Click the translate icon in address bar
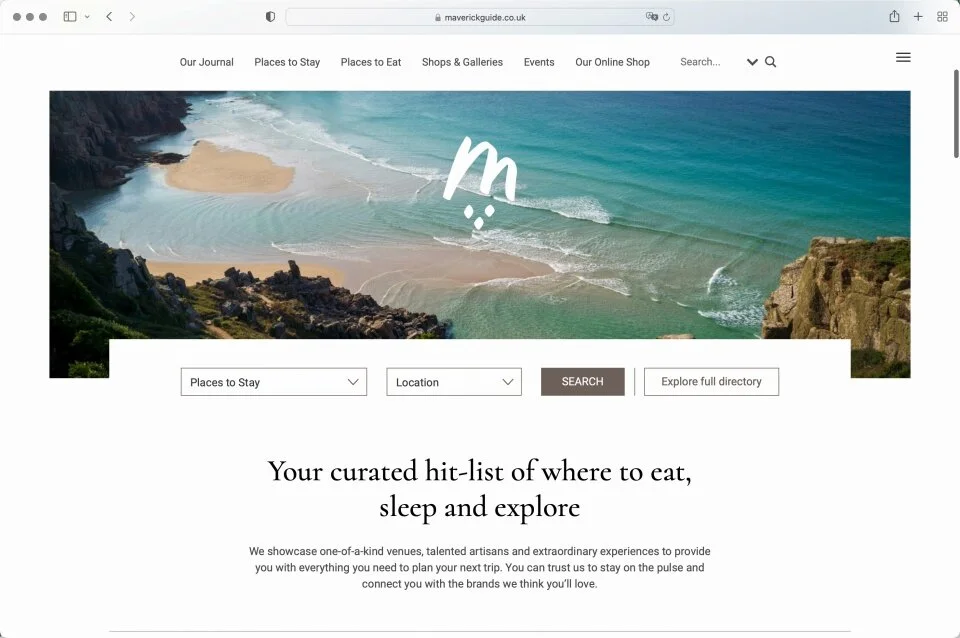 651,17
